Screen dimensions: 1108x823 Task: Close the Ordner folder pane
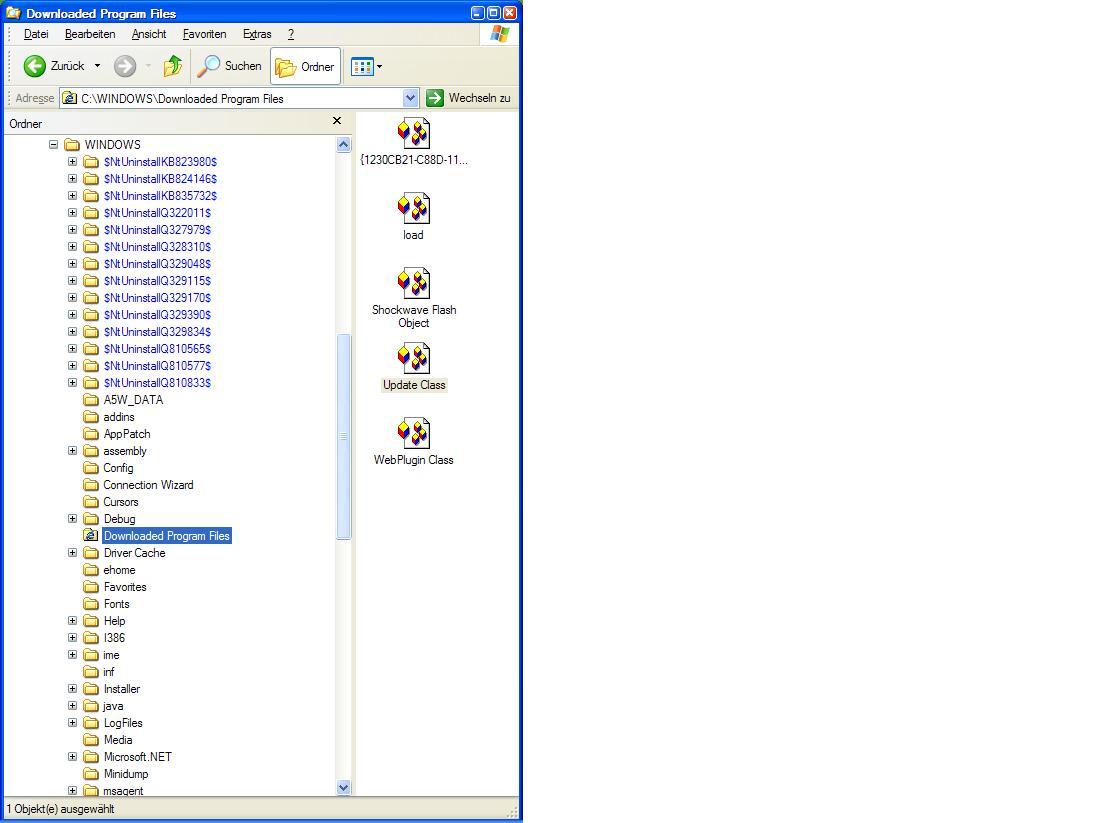click(x=337, y=121)
